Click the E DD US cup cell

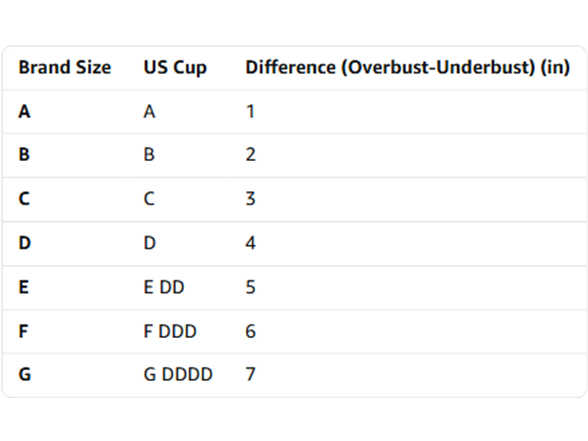pos(164,287)
